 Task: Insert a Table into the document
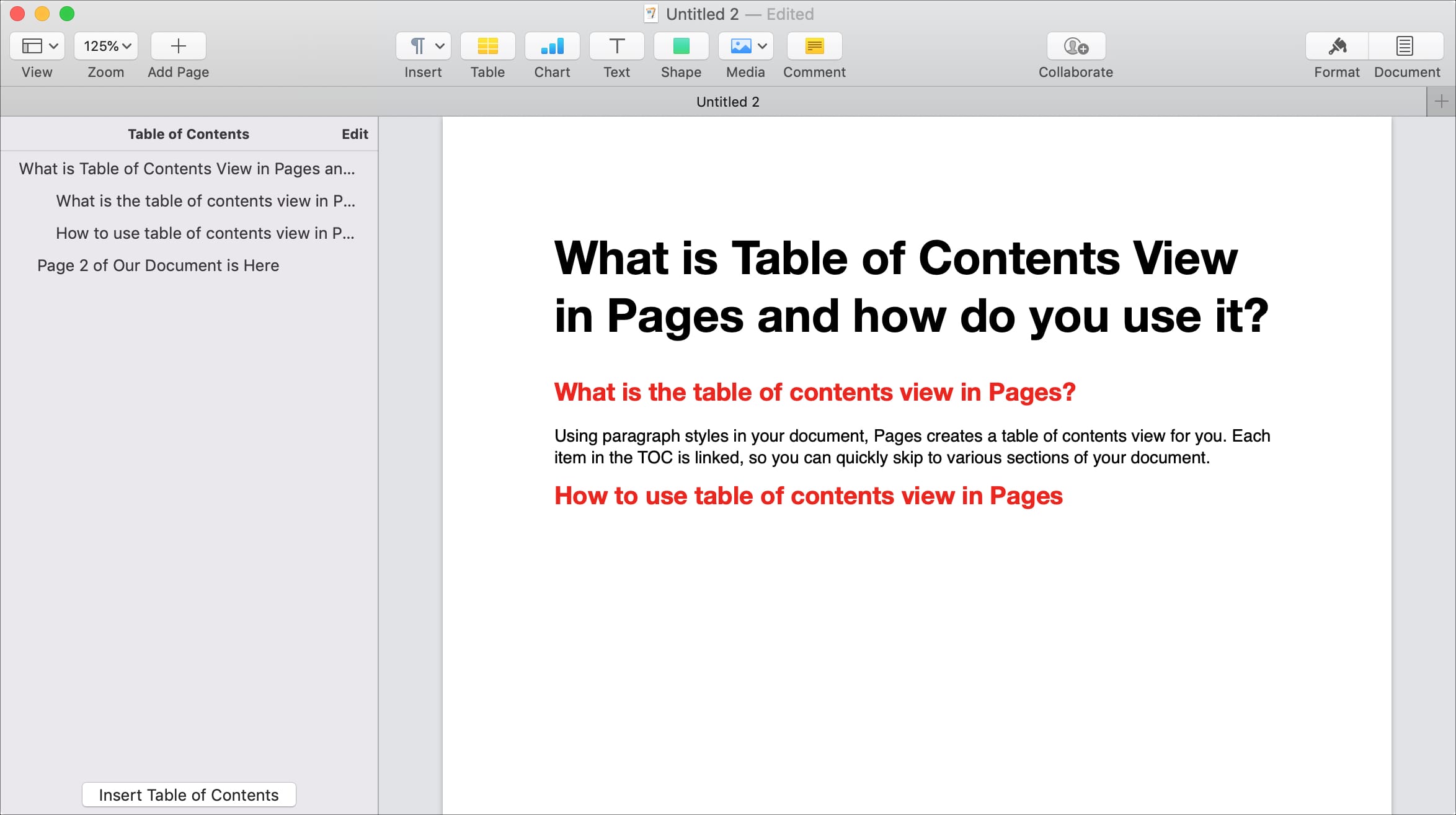(487, 46)
